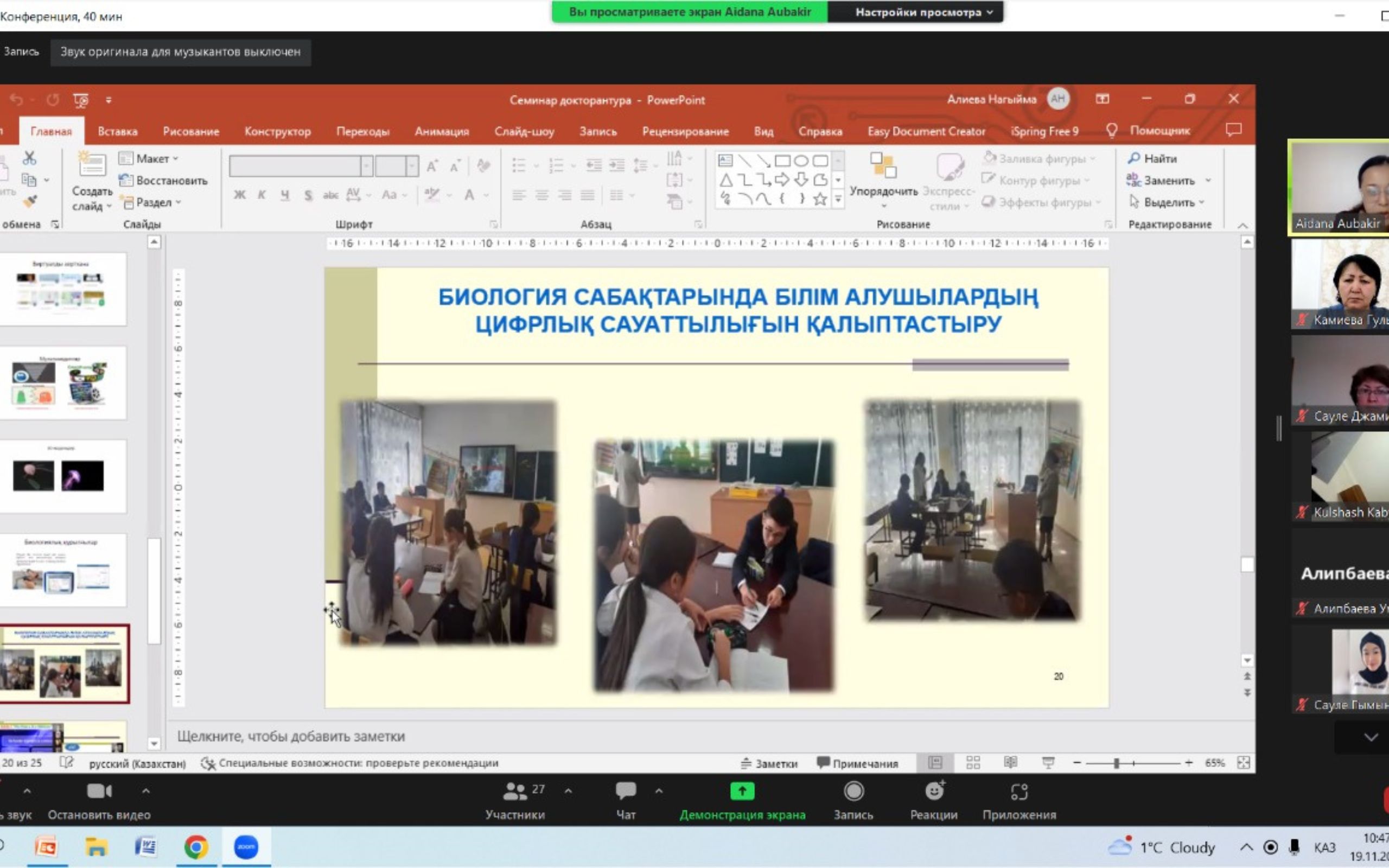
Task: Click the Record button in Zoom toolbar
Action: [853, 792]
